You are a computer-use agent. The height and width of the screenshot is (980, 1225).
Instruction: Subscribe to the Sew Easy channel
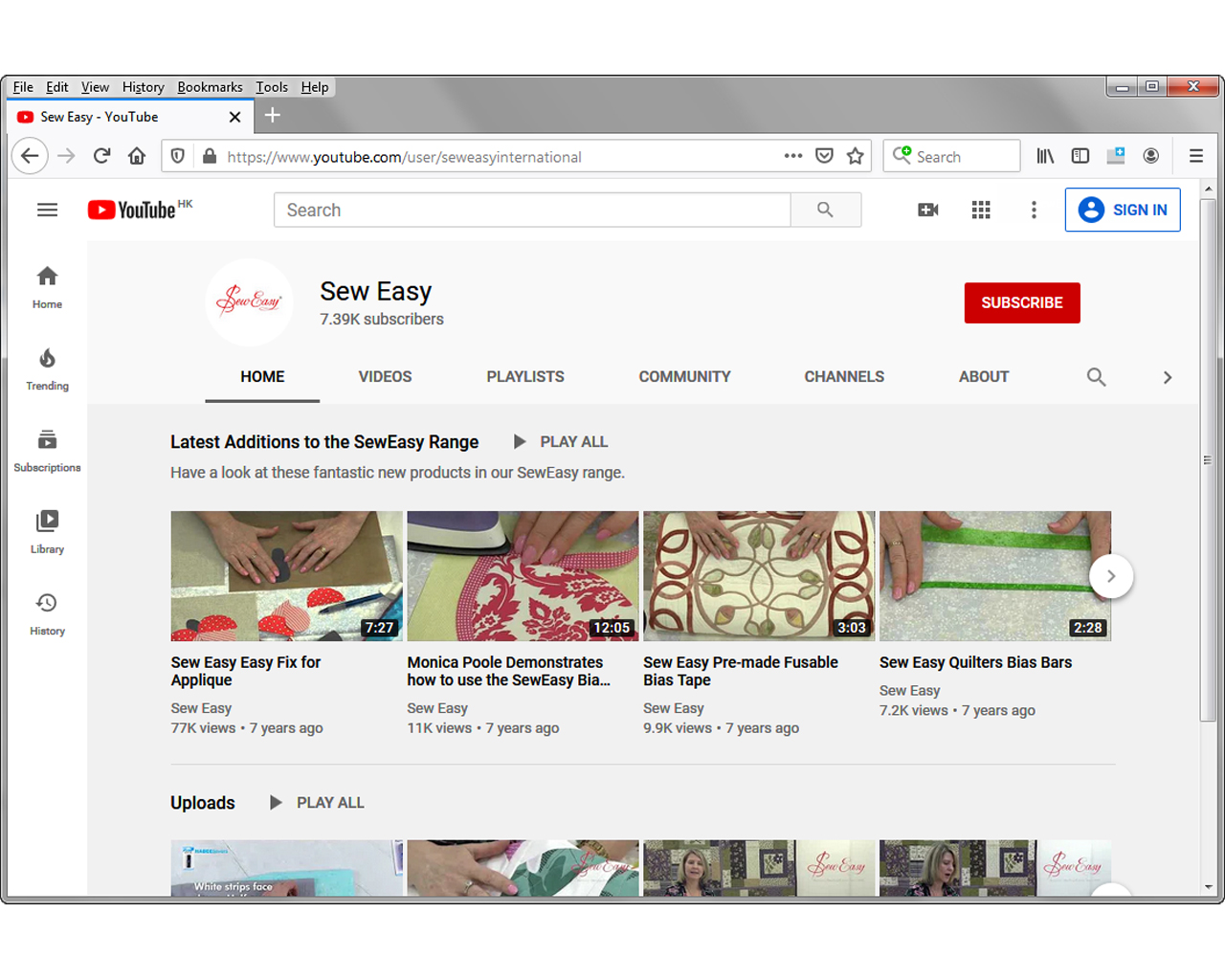coord(1022,302)
